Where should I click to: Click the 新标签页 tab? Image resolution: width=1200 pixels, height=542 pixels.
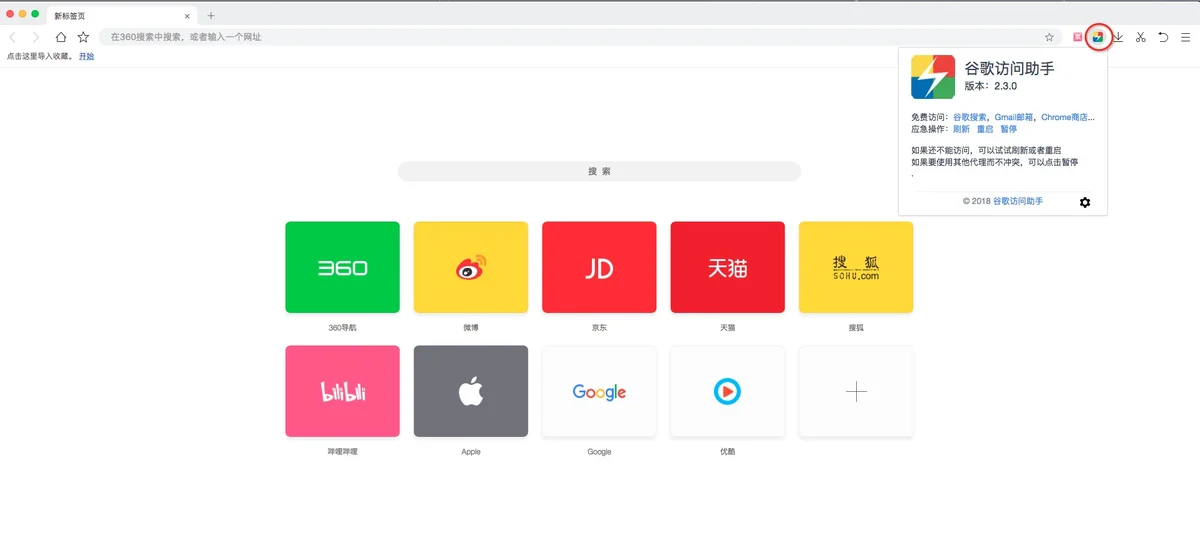click(x=120, y=15)
